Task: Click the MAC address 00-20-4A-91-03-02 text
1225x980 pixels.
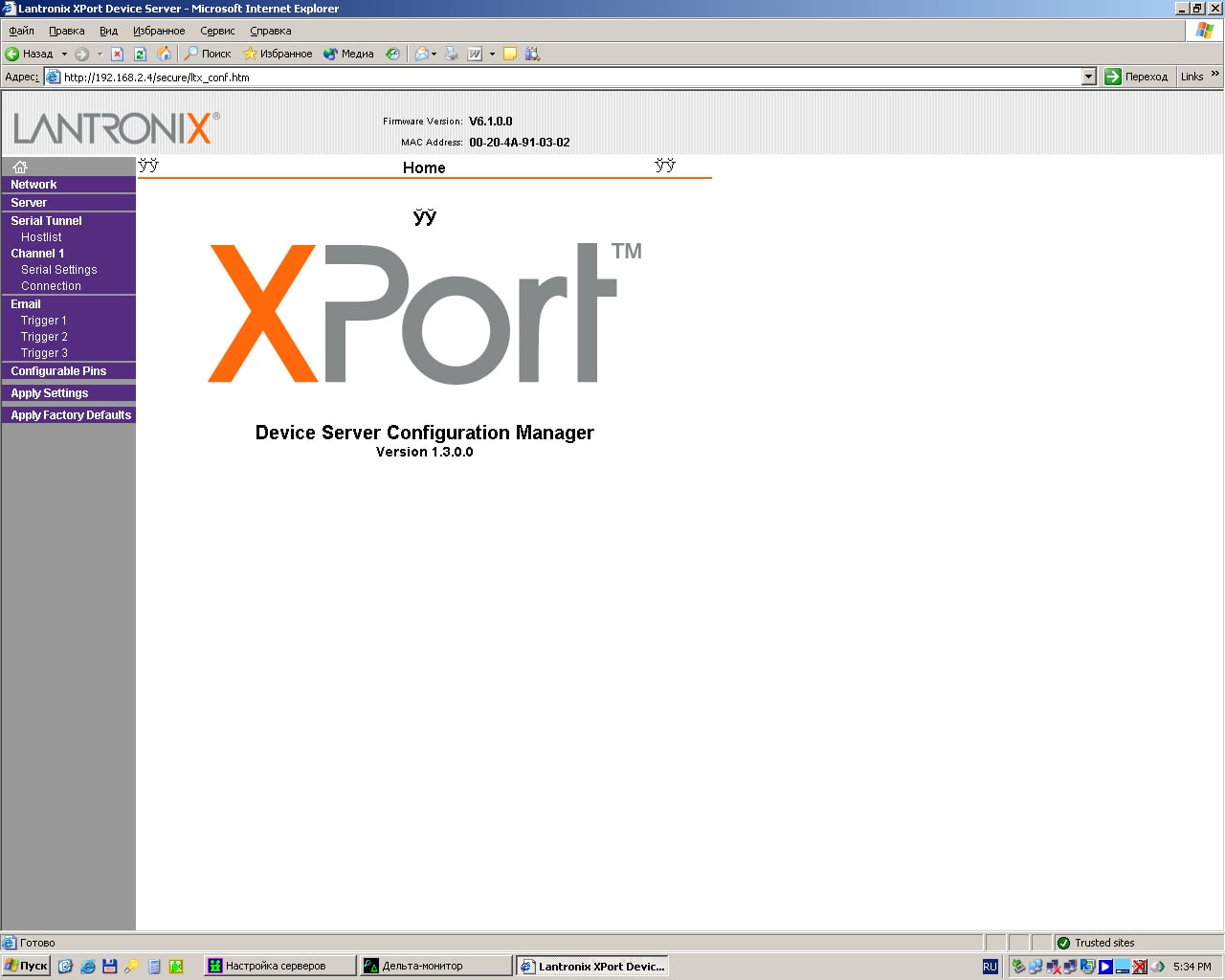Action: 520,143
